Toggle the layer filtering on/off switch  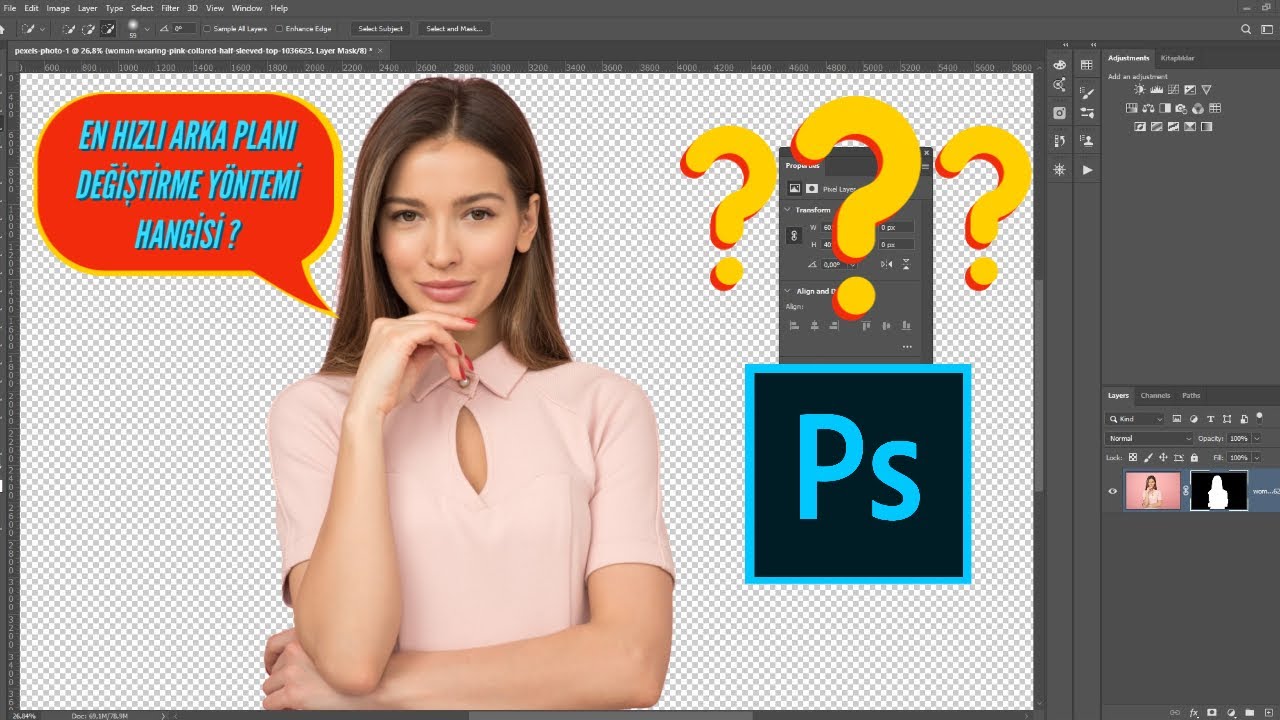point(1260,417)
